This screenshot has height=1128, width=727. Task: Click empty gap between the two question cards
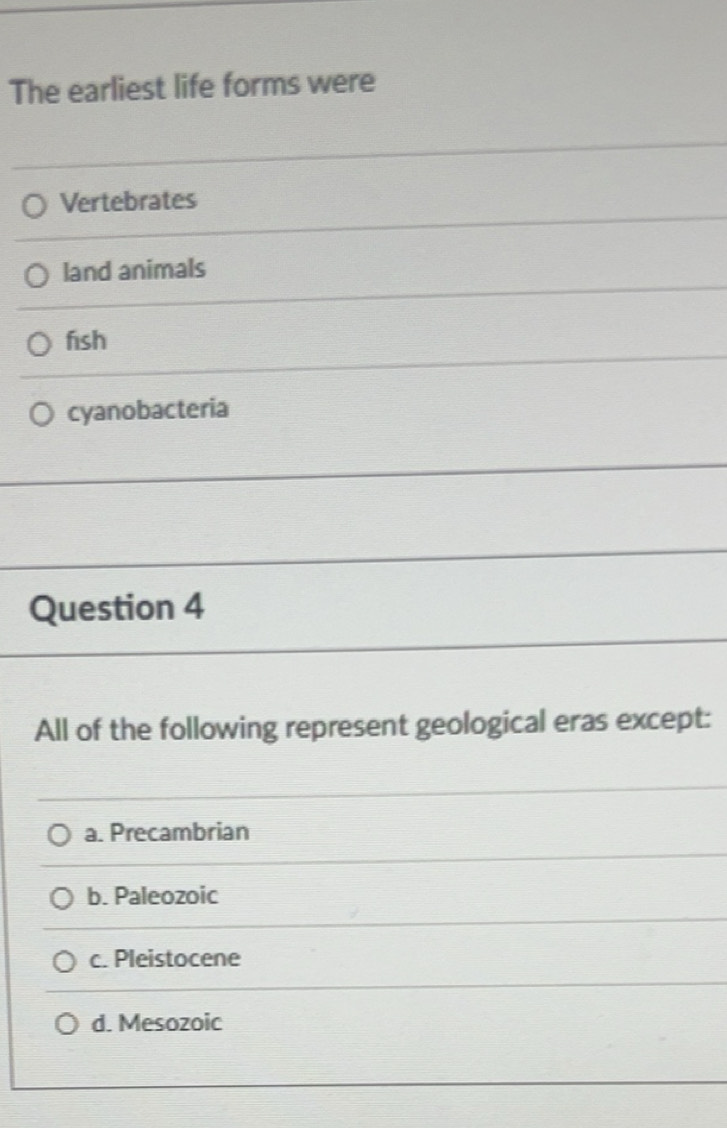pos(360,510)
